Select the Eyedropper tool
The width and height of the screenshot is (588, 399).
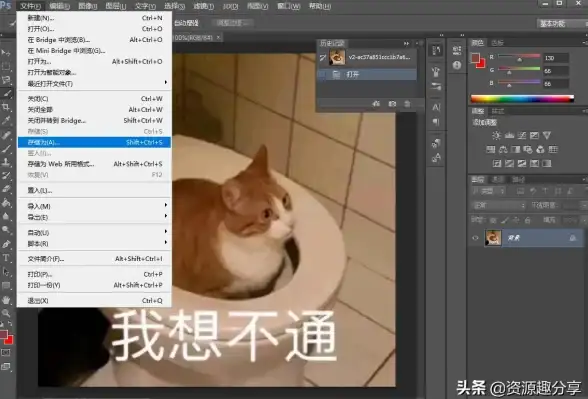pyautogui.click(x=6, y=120)
